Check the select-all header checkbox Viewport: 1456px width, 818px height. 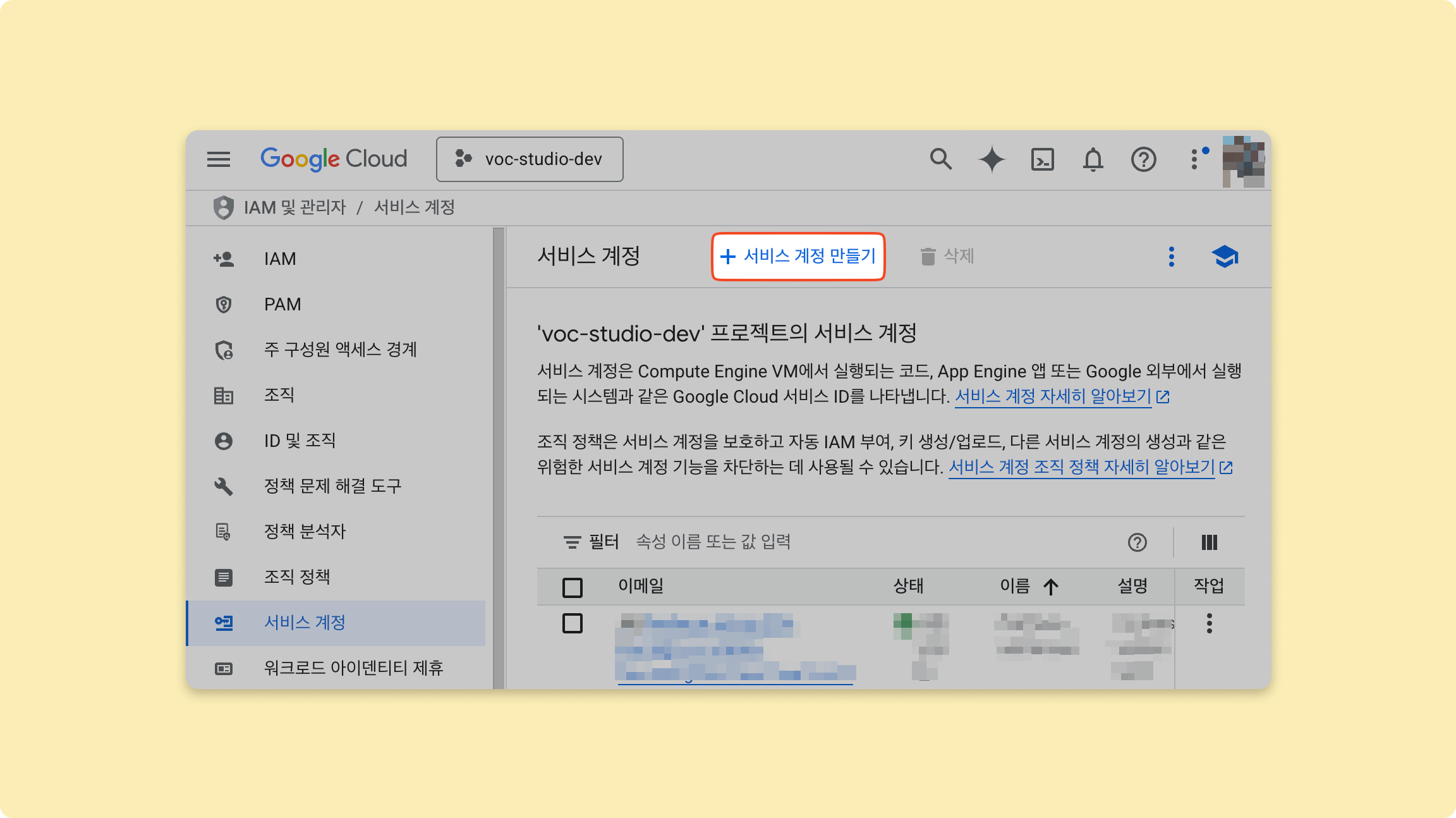click(573, 587)
